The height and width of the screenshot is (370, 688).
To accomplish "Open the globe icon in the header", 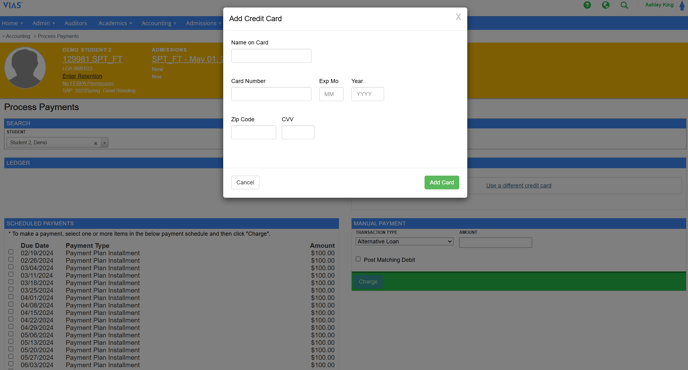I will [606, 5].
